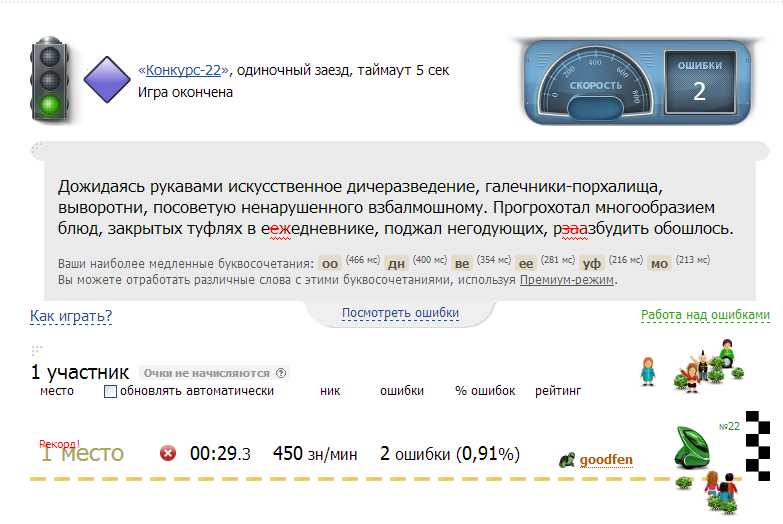The height and width of the screenshot is (524, 783).
Task: Click the 450 зн/мин speed value
Action: [315, 454]
